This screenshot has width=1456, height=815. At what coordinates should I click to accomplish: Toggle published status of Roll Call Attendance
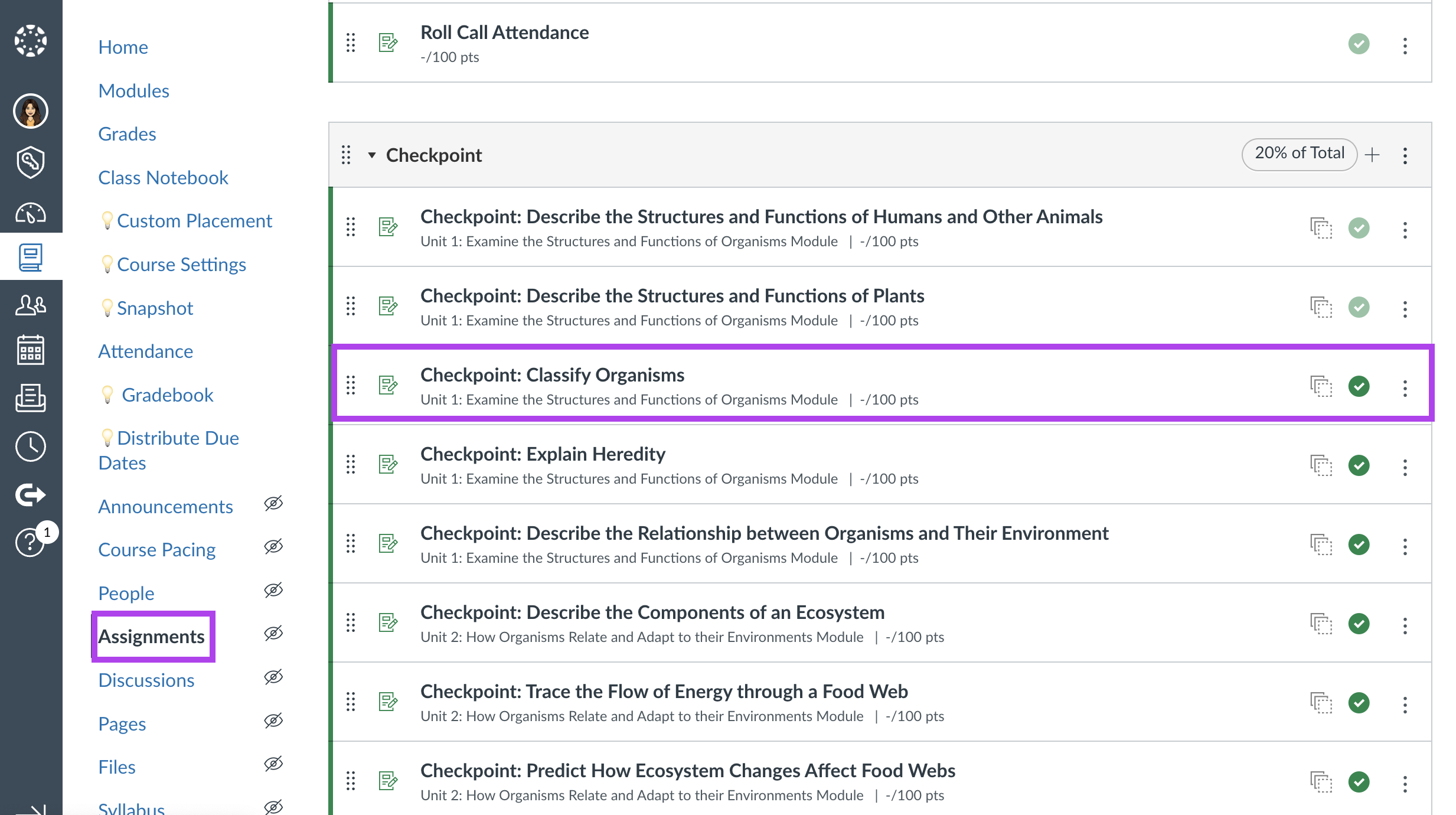pyautogui.click(x=1359, y=44)
